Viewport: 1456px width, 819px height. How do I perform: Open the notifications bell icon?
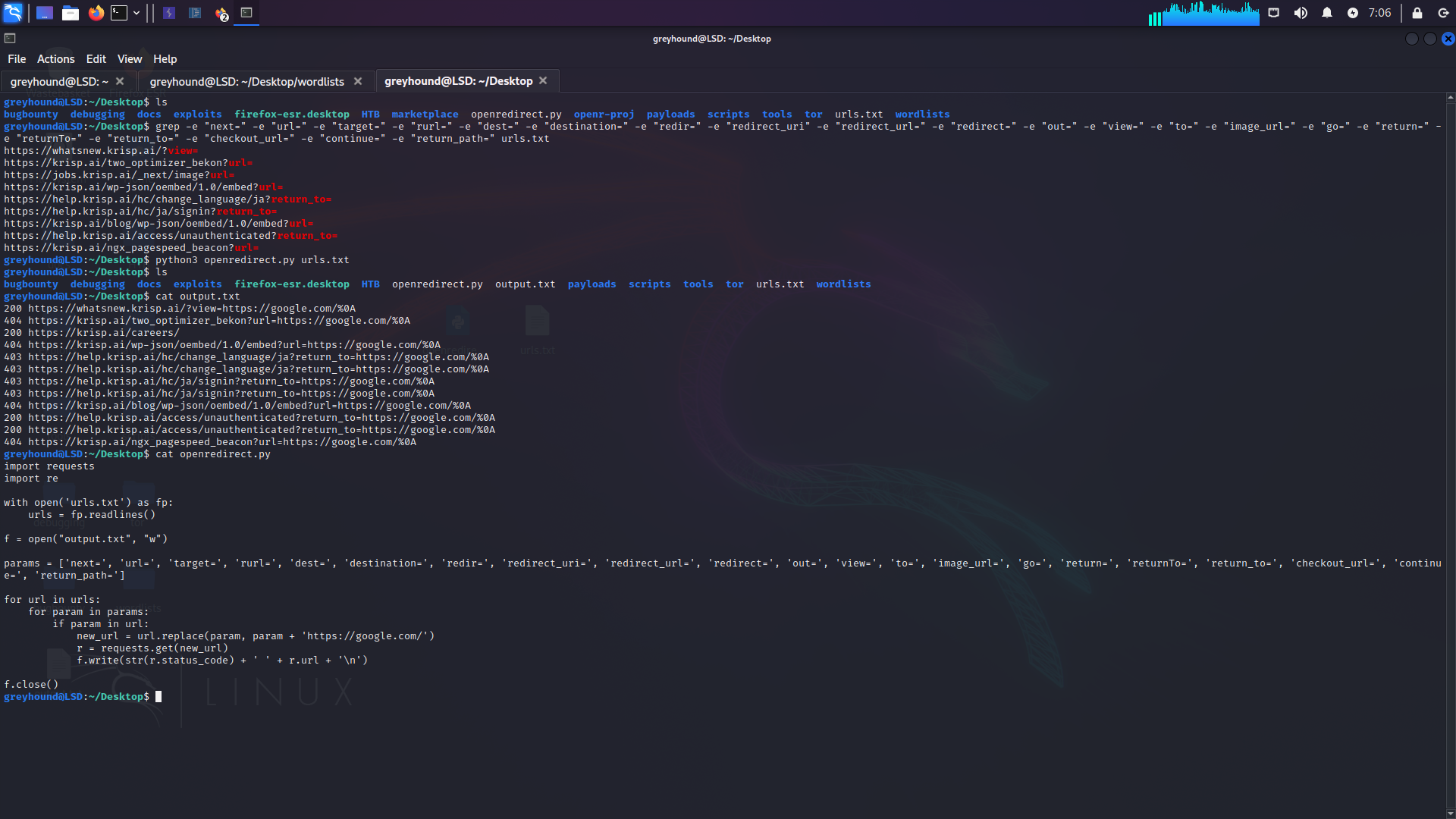(x=1327, y=13)
